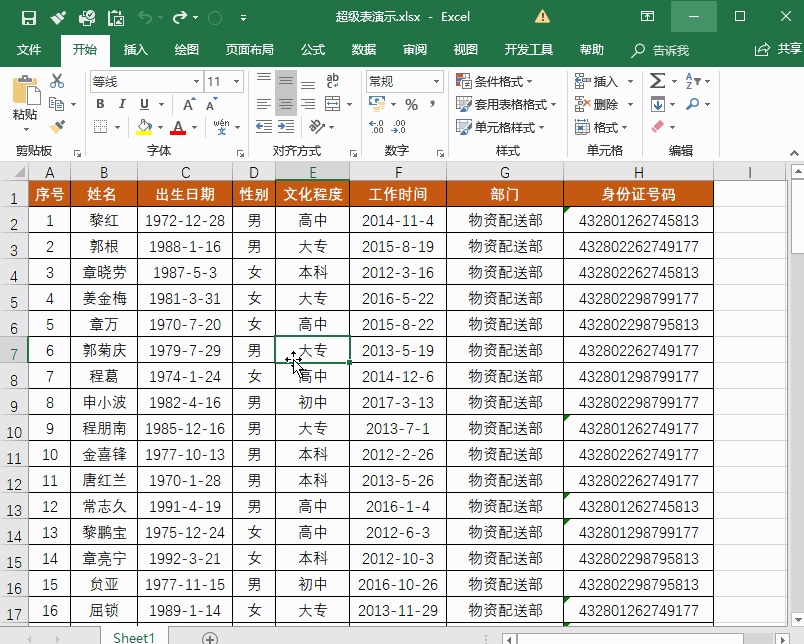Switch to the 页面布局 ribbon tab
804x644 pixels.
[250, 50]
